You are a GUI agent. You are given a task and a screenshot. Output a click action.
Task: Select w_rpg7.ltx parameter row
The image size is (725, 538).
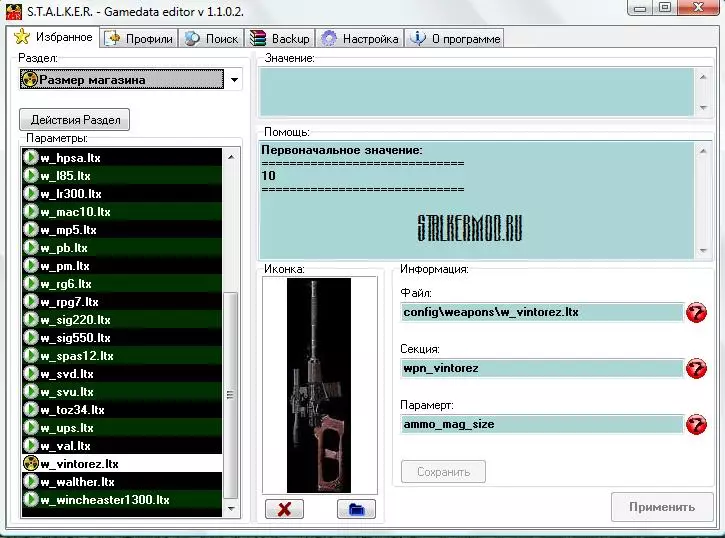coord(122,302)
